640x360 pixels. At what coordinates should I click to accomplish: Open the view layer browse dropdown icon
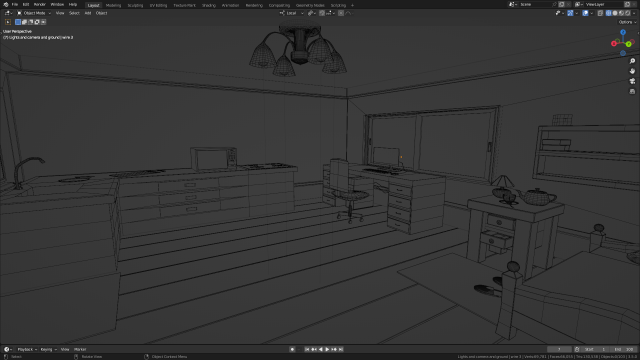579,4
